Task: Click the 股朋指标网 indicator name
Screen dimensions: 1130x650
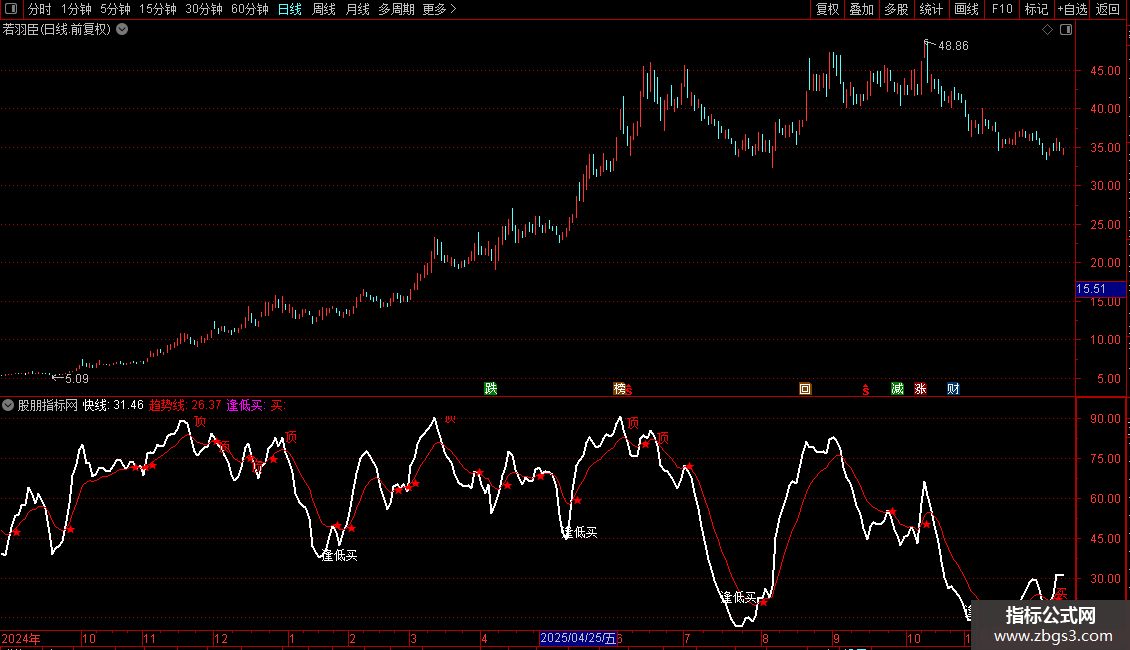Action: (48, 406)
